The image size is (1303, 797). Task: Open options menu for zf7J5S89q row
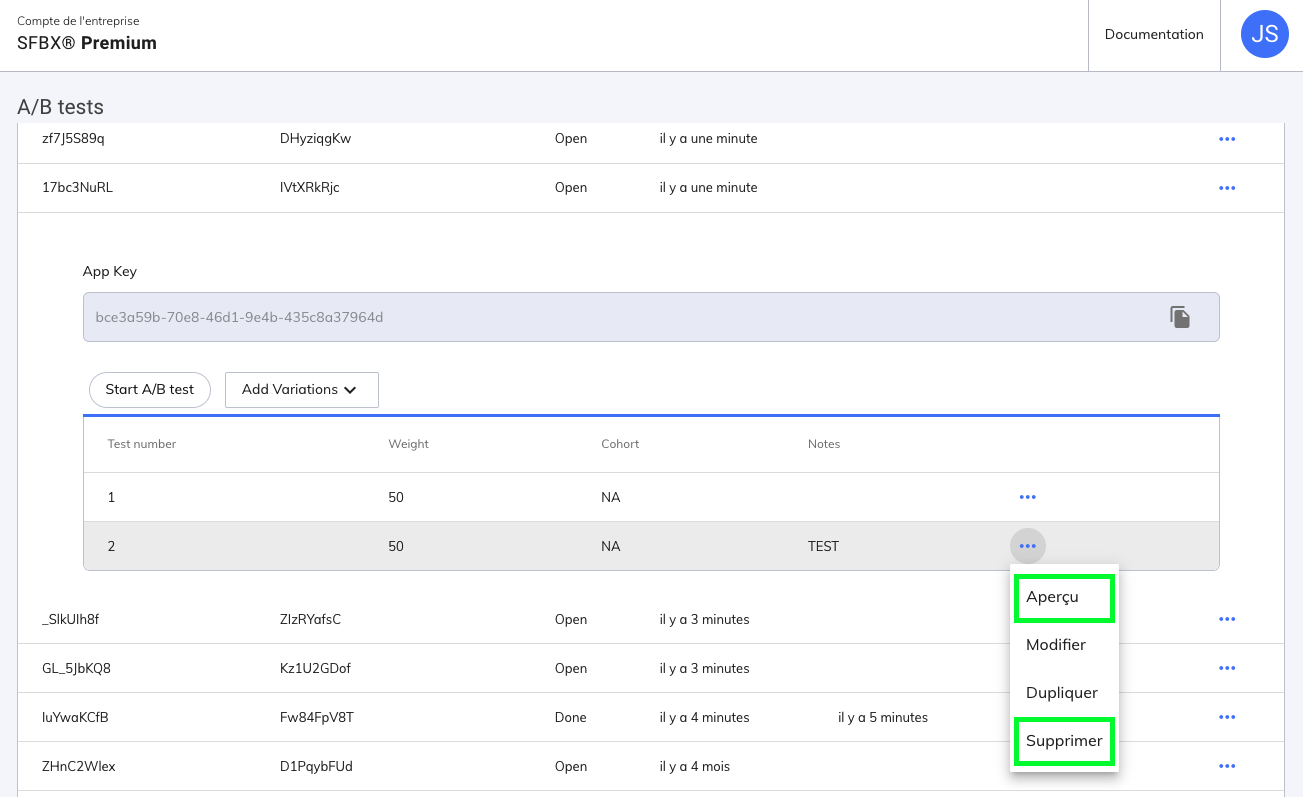[1227, 139]
